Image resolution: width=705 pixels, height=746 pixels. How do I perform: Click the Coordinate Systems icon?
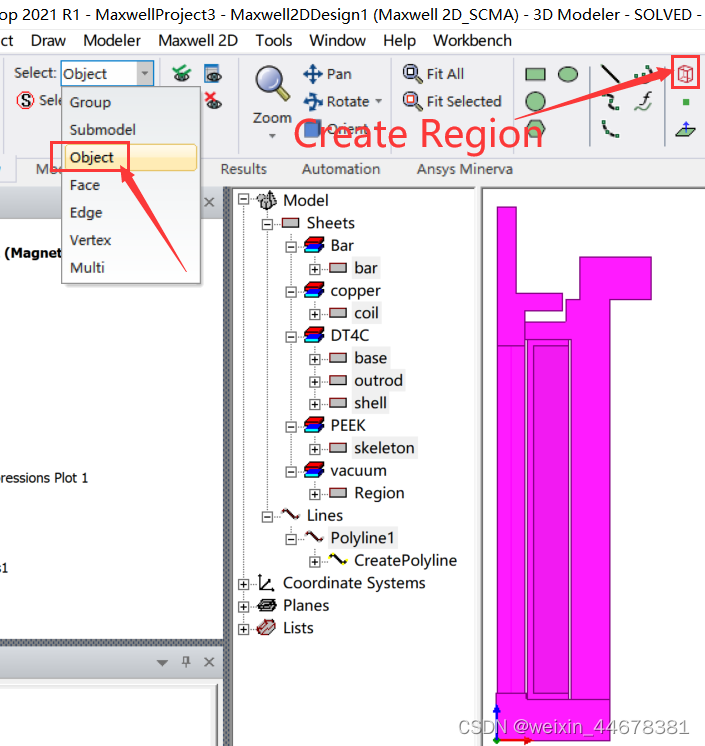pos(266,583)
